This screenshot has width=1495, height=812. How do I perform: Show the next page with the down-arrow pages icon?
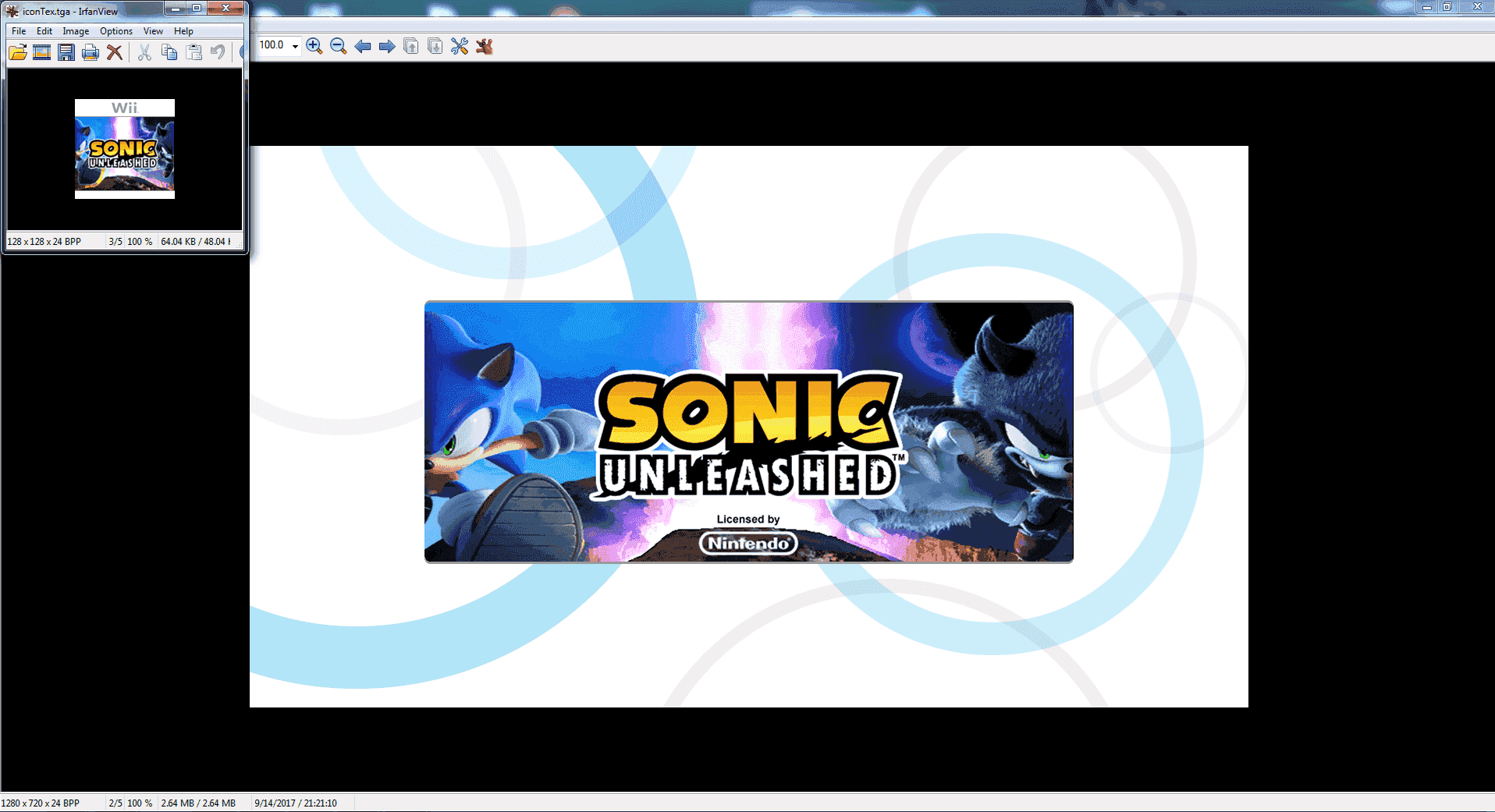[435, 46]
